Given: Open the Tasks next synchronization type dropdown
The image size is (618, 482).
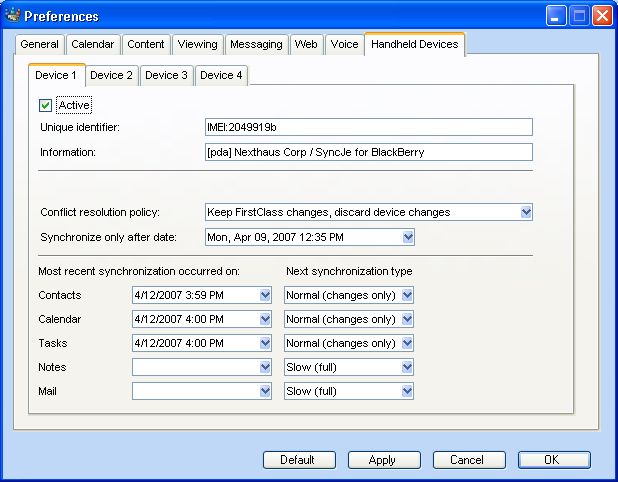Looking at the screenshot, I should (x=407, y=343).
